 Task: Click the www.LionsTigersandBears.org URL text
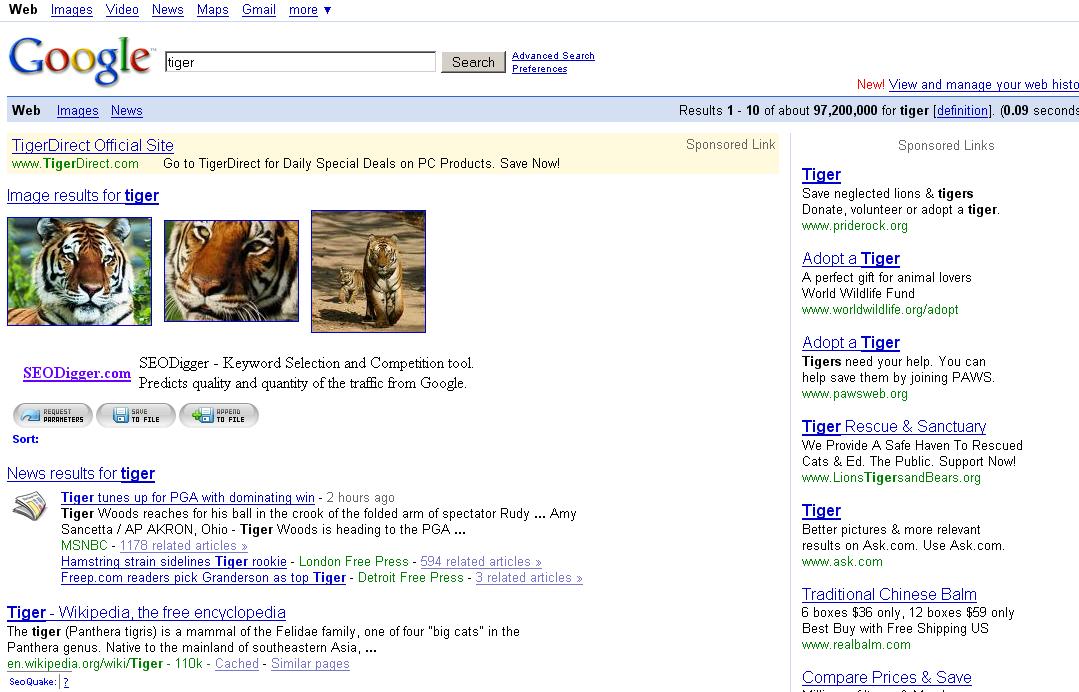[891, 477]
